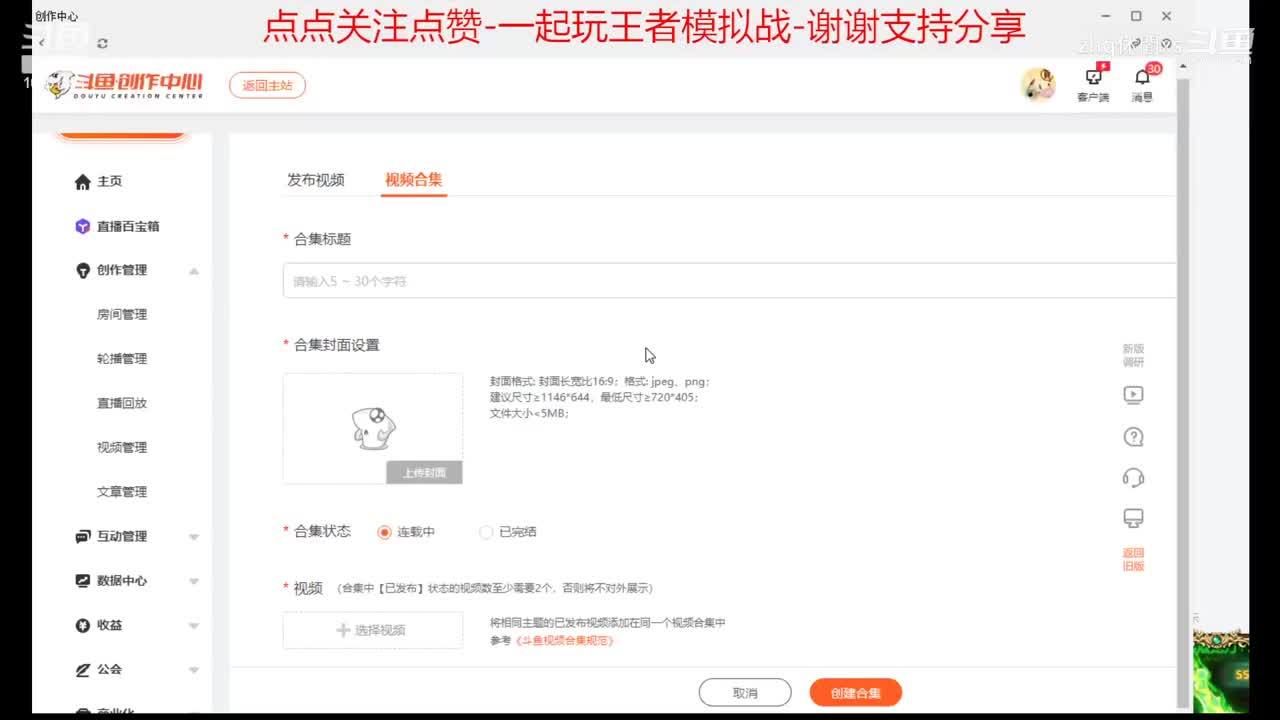The width and height of the screenshot is (1280, 720).
Task: Click the 合集标题 title input field
Action: 729,281
